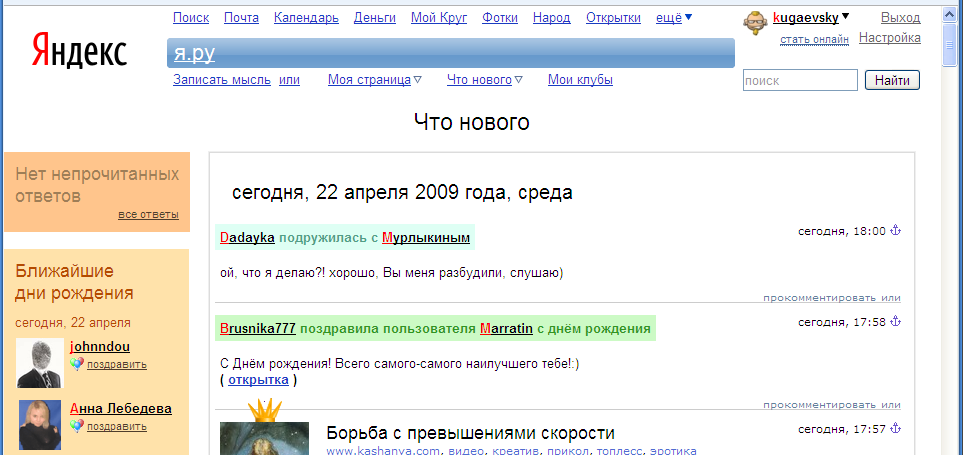Click the anchor icon beside сегодня, 18:00
Image resolution: width=963 pixels, height=455 pixels.
[895, 231]
